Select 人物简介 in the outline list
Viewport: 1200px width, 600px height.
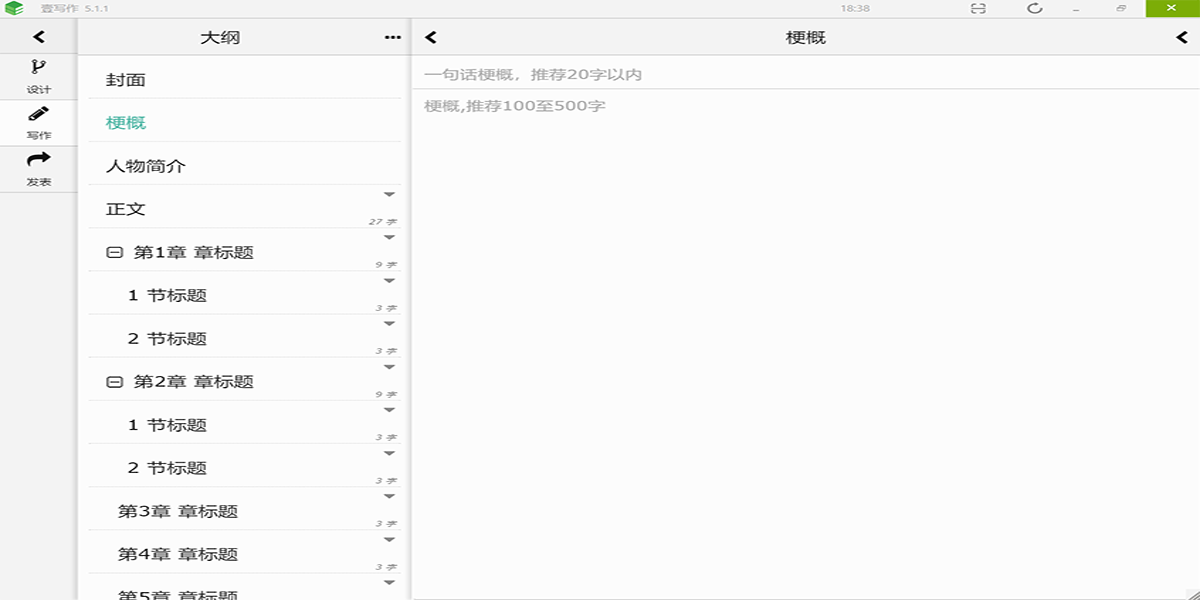tap(146, 166)
